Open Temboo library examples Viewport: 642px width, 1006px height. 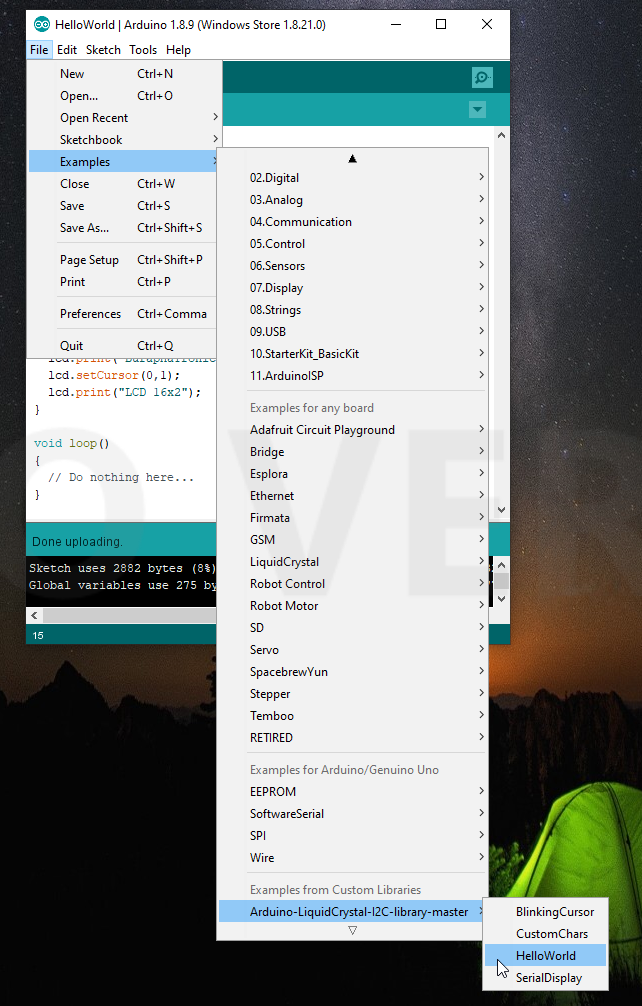pos(352,715)
